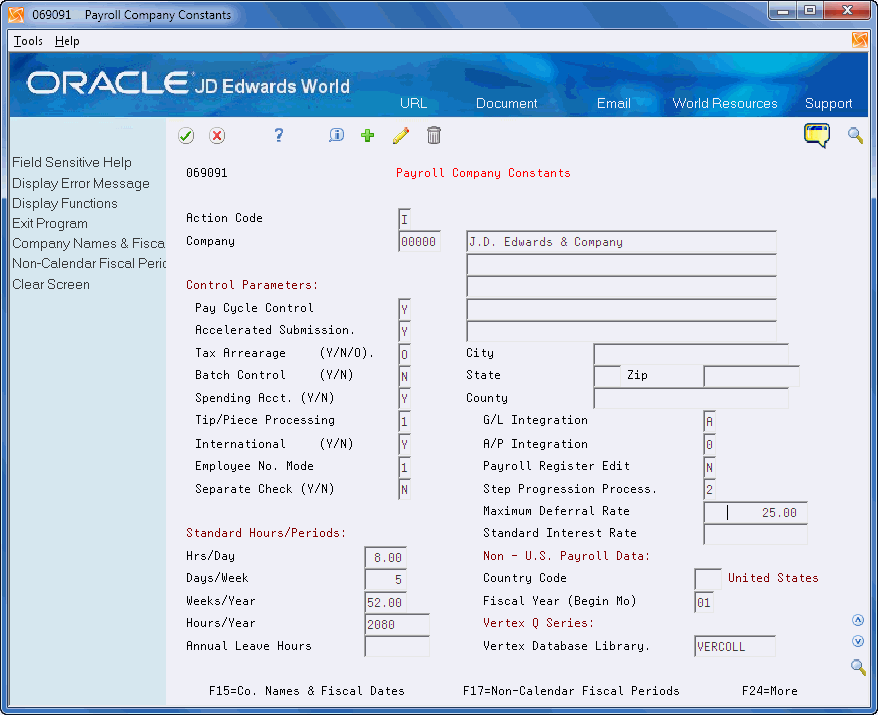The width and height of the screenshot is (878, 715).
Task: Click the Fiscal Year Begin Mo field
Action: pyautogui.click(x=704, y=602)
